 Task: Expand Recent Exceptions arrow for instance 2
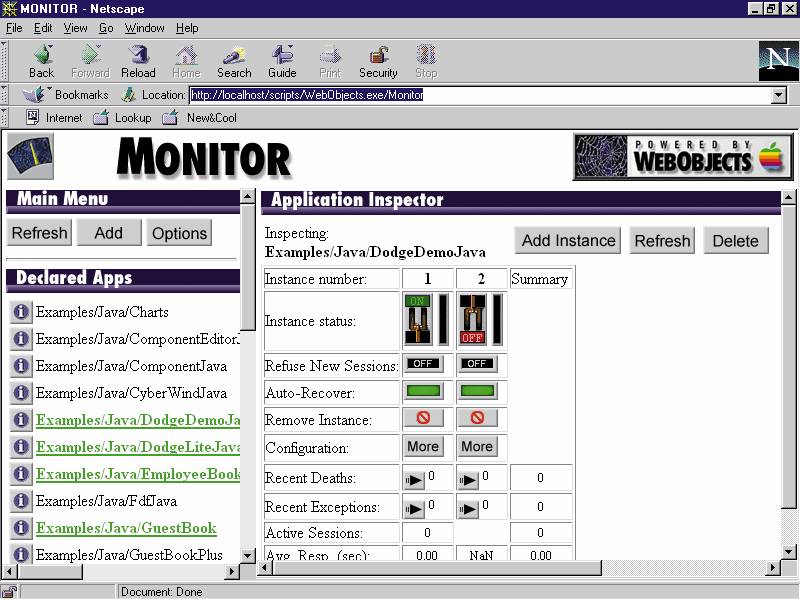[x=468, y=509]
